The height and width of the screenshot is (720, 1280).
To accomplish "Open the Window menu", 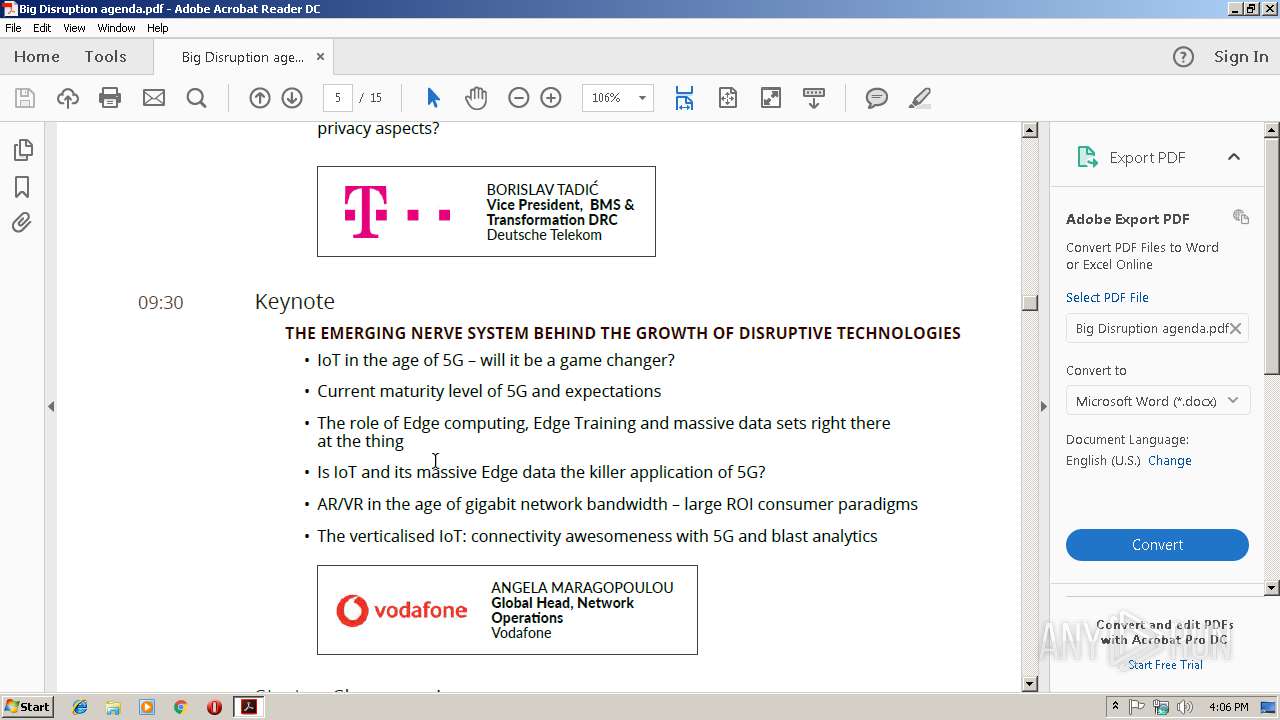I will click(116, 28).
